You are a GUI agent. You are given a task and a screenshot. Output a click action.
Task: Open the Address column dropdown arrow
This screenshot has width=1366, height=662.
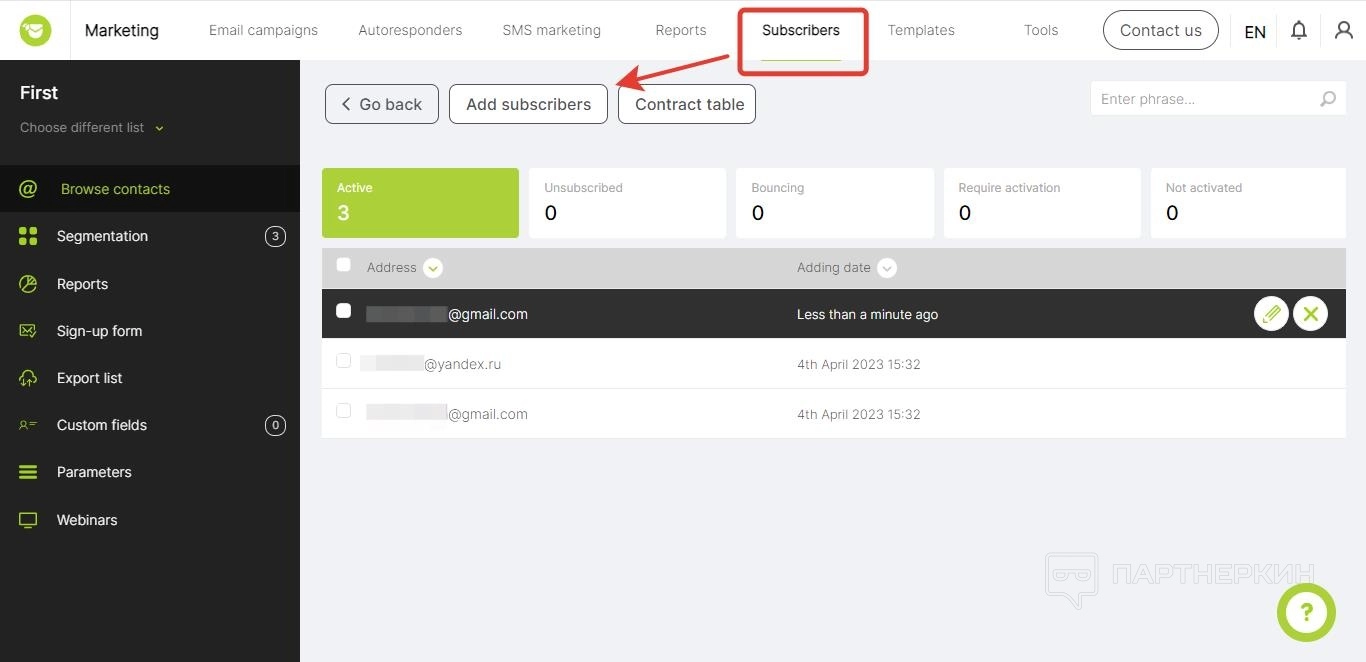coord(433,268)
